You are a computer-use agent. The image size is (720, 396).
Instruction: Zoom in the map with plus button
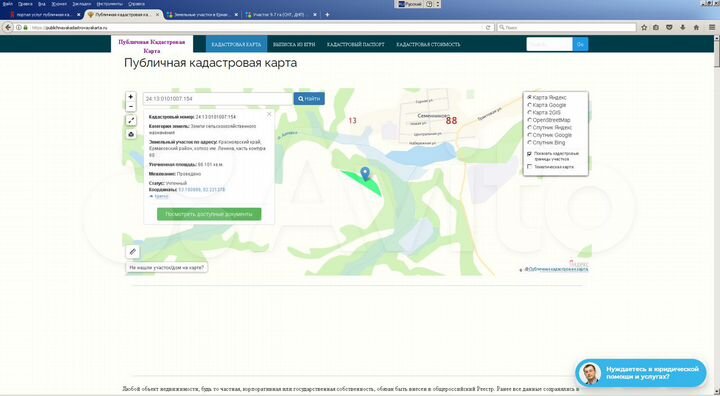pos(131,96)
